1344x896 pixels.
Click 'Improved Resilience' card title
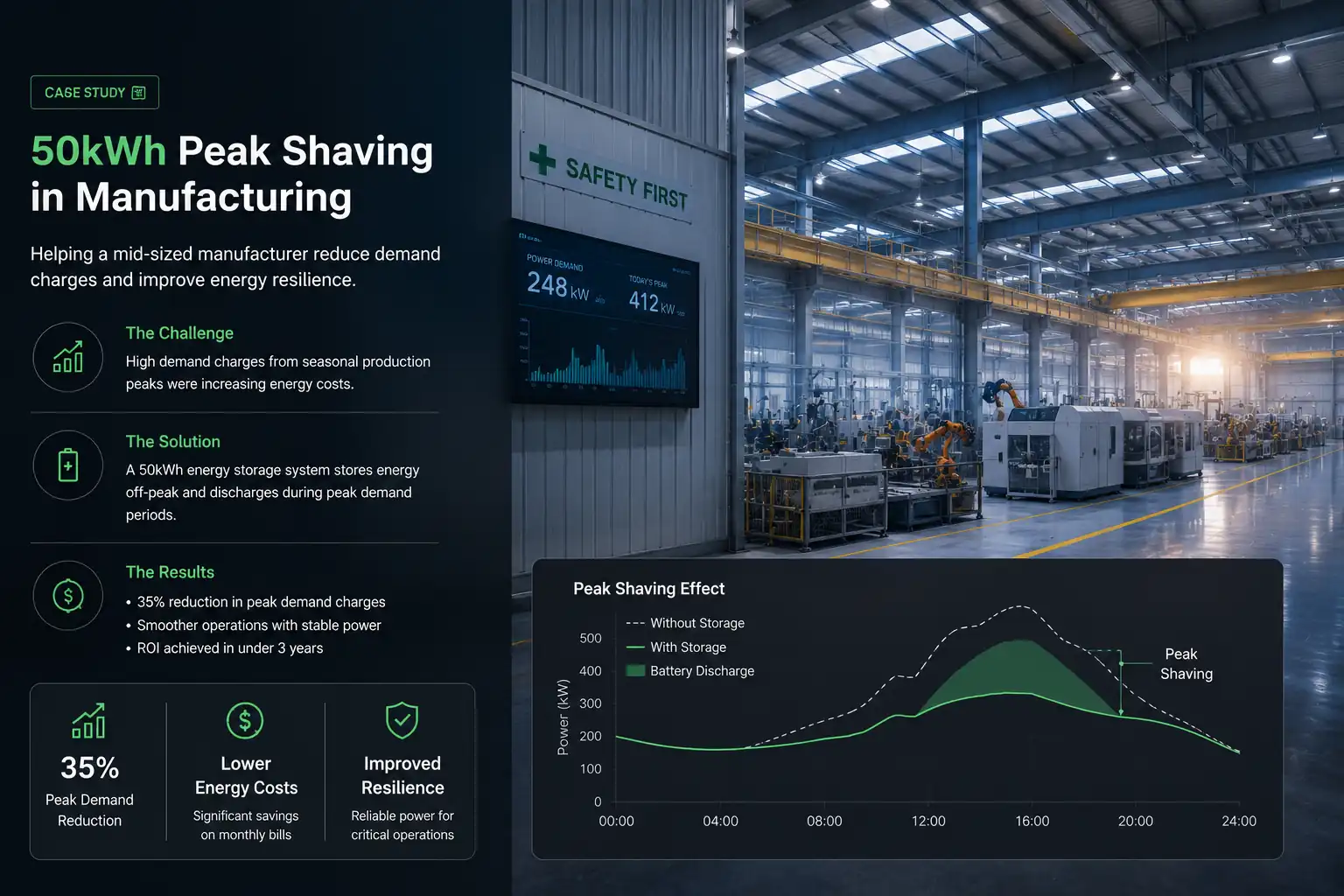tap(402, 776)
